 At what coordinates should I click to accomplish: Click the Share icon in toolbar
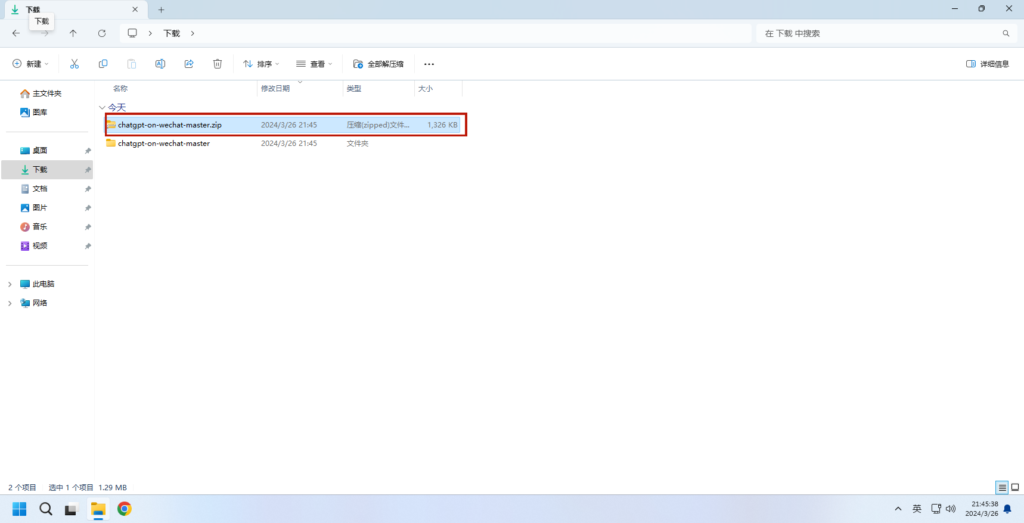(x=189, y=64)
